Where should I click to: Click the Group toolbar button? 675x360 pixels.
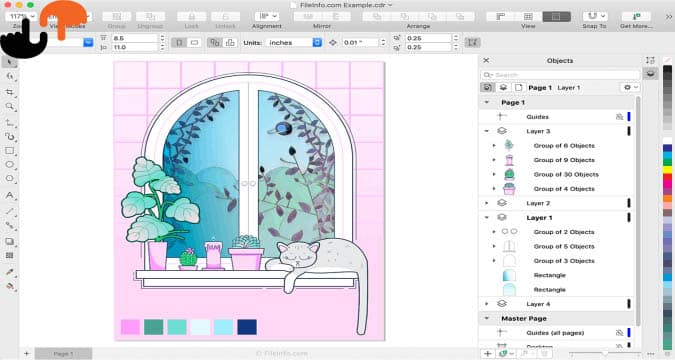pos(117,17)
